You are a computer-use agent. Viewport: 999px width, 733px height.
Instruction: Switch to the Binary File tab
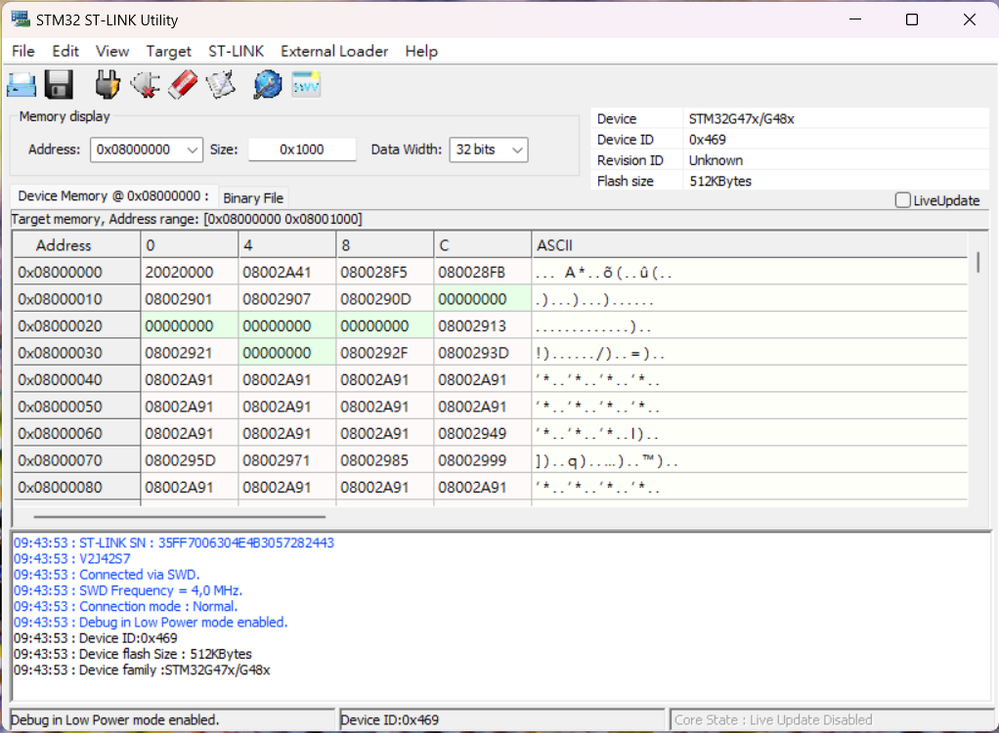point(253,198)
